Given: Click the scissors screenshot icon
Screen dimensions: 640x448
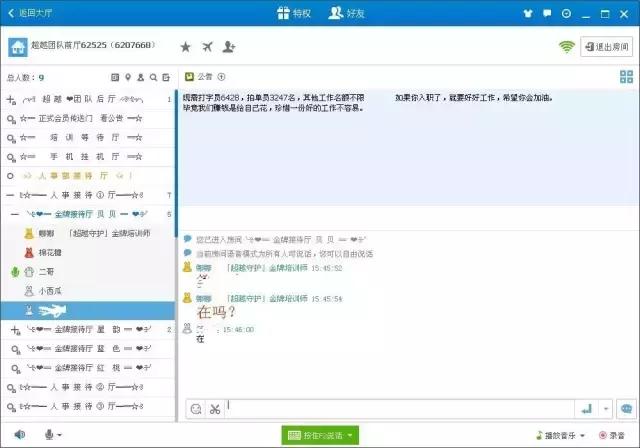Looking at the screenshot, I should tap(215, 409).
